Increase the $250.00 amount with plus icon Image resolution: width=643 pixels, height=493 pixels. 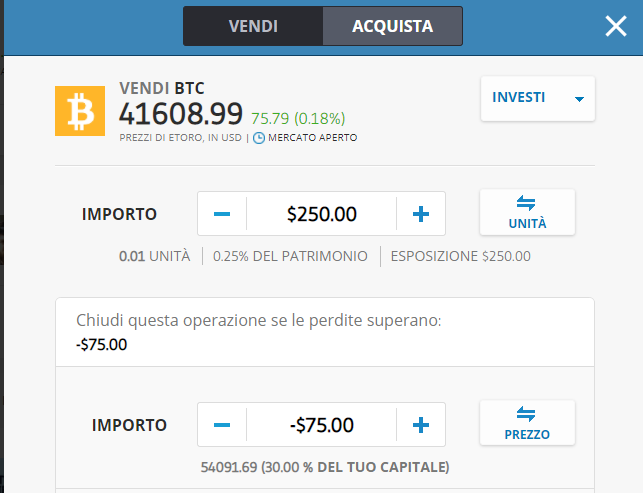pos(421,214)
